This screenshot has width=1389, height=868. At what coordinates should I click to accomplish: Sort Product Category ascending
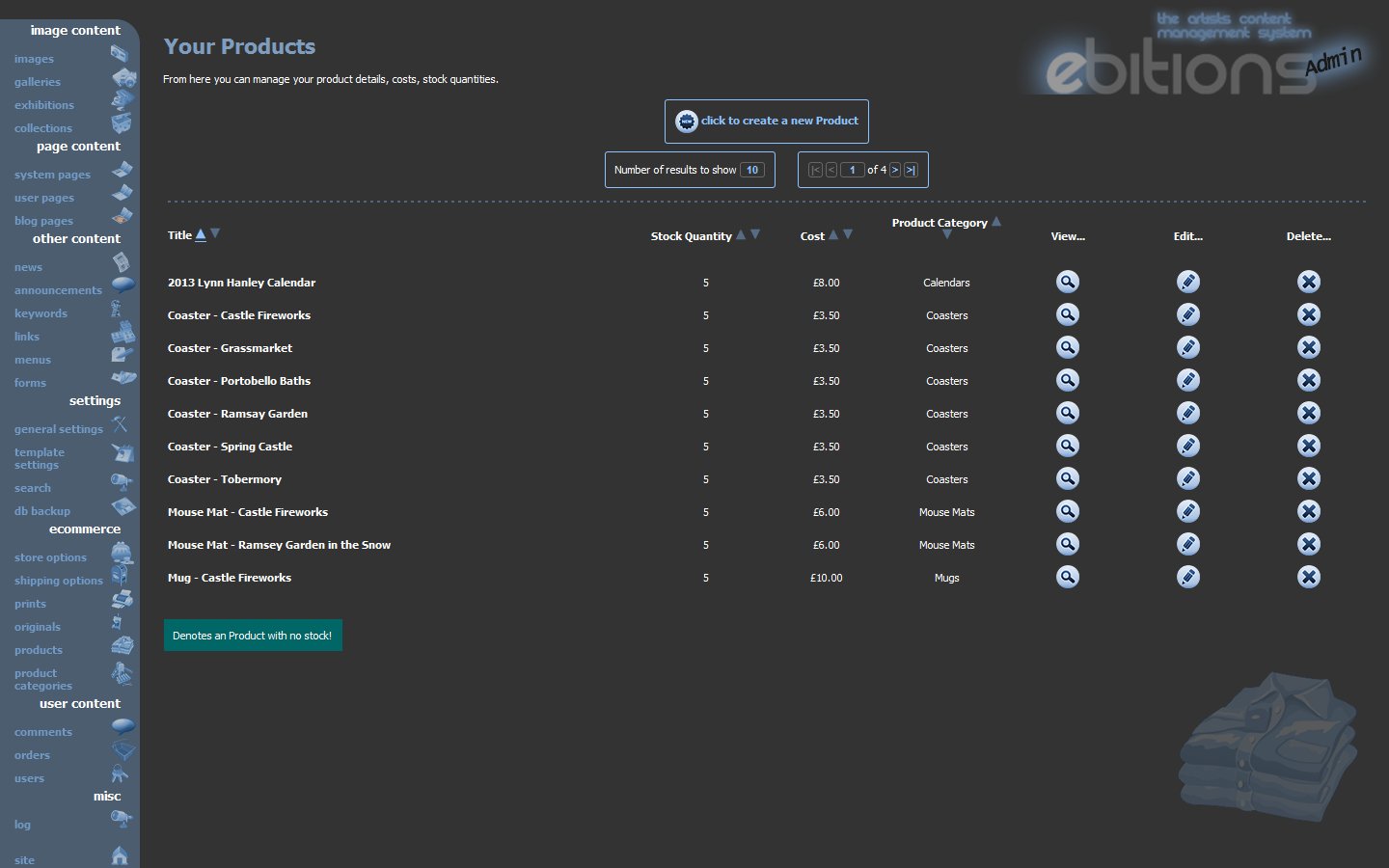(996, 222)
